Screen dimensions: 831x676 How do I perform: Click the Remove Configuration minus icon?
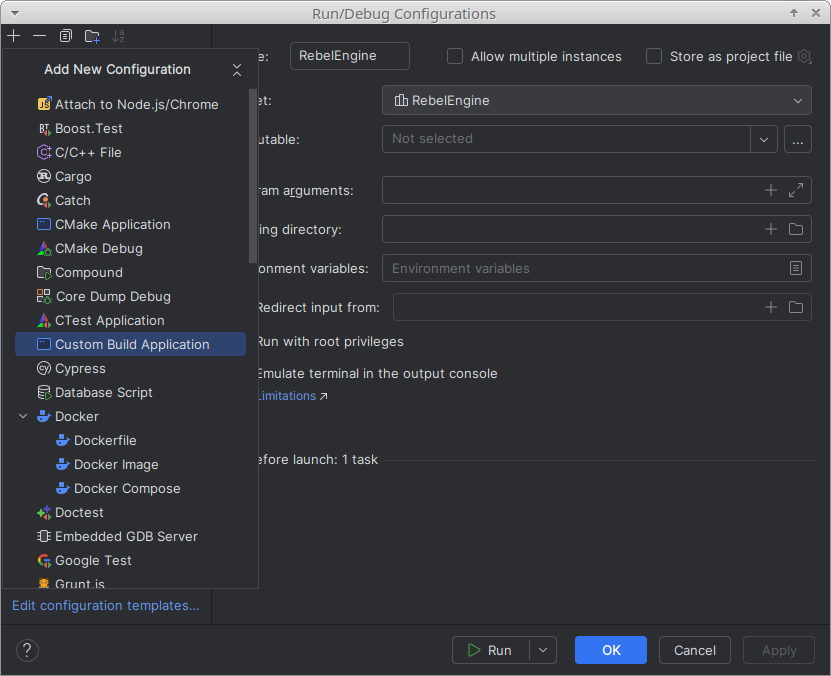point(39,36)
